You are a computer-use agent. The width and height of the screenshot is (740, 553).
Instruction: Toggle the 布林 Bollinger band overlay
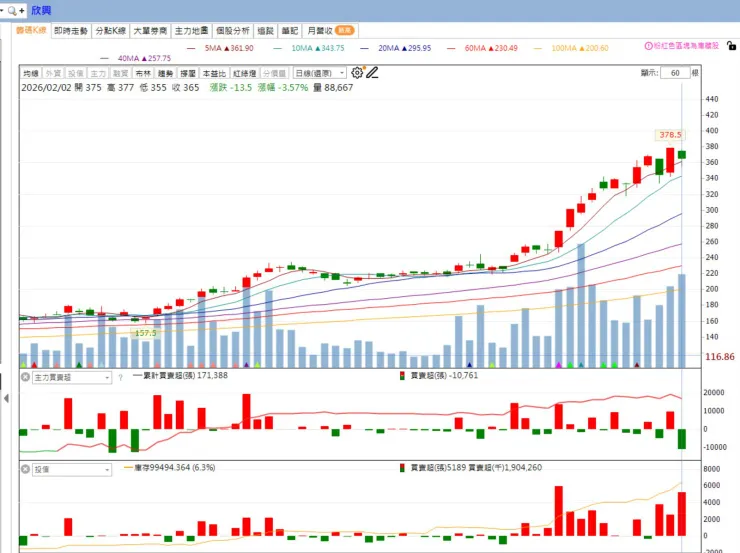[143, 73]
